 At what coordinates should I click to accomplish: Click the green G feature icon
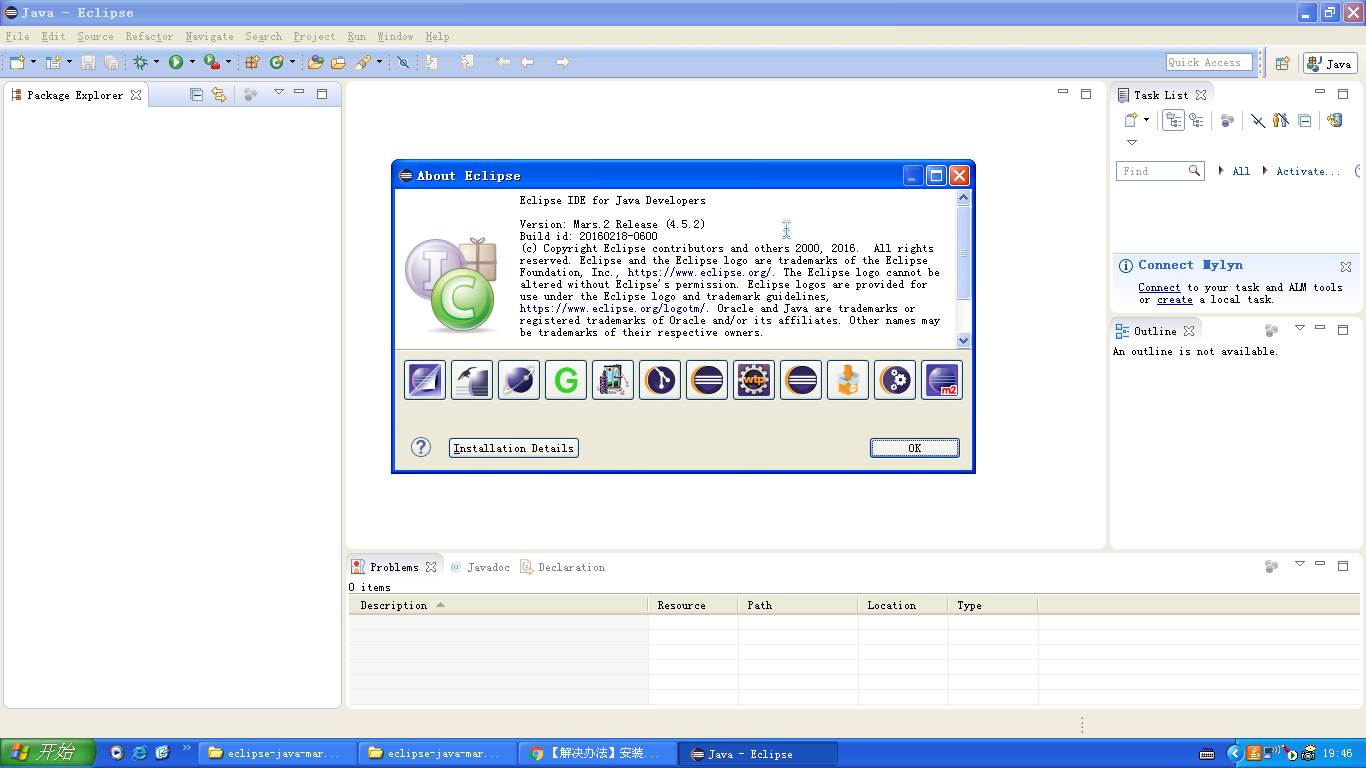[x=566, y=381]
